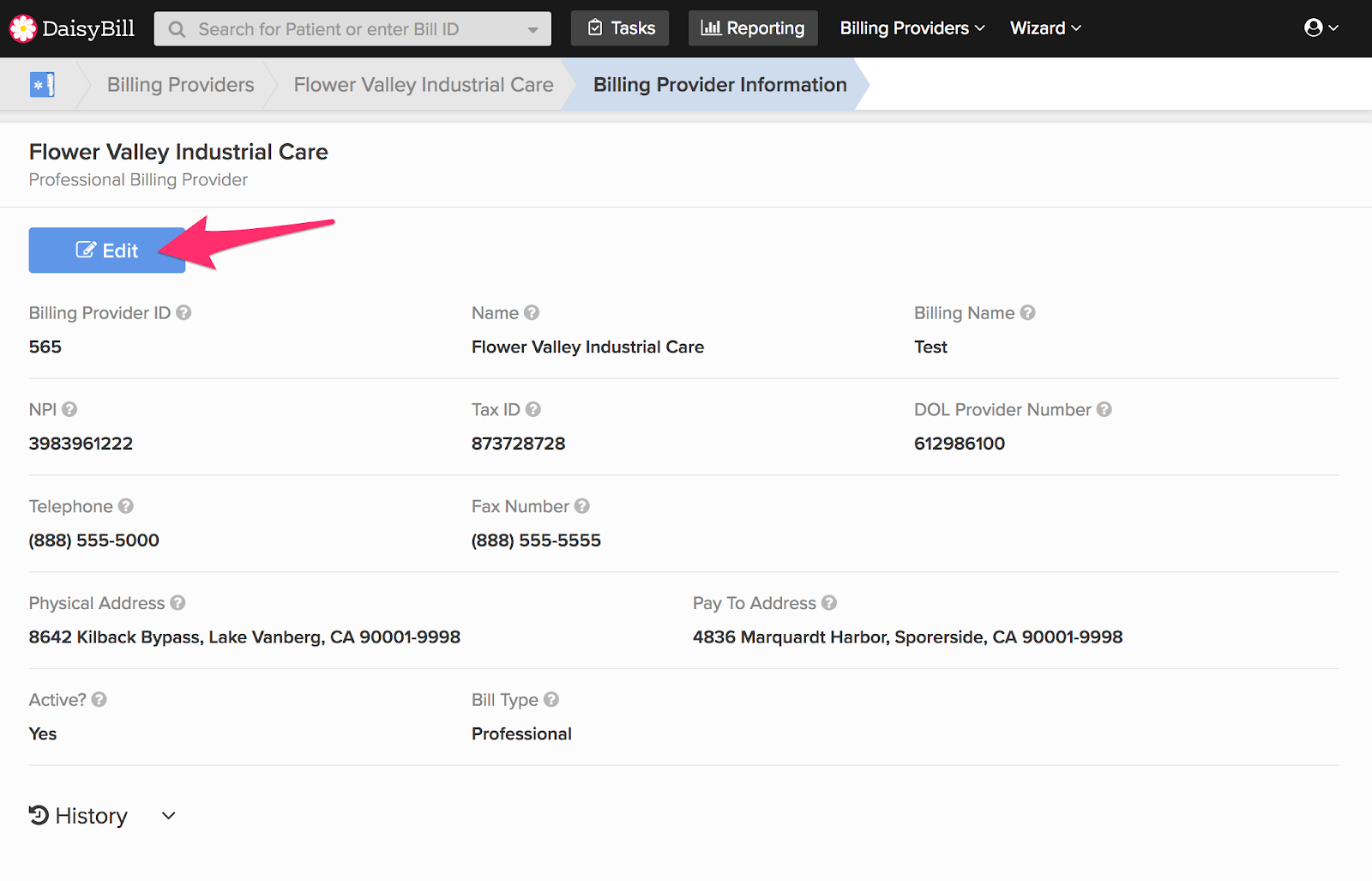Open the Tasks page
This screenshot has height=881, width=1372.
(x=620, y=28)
